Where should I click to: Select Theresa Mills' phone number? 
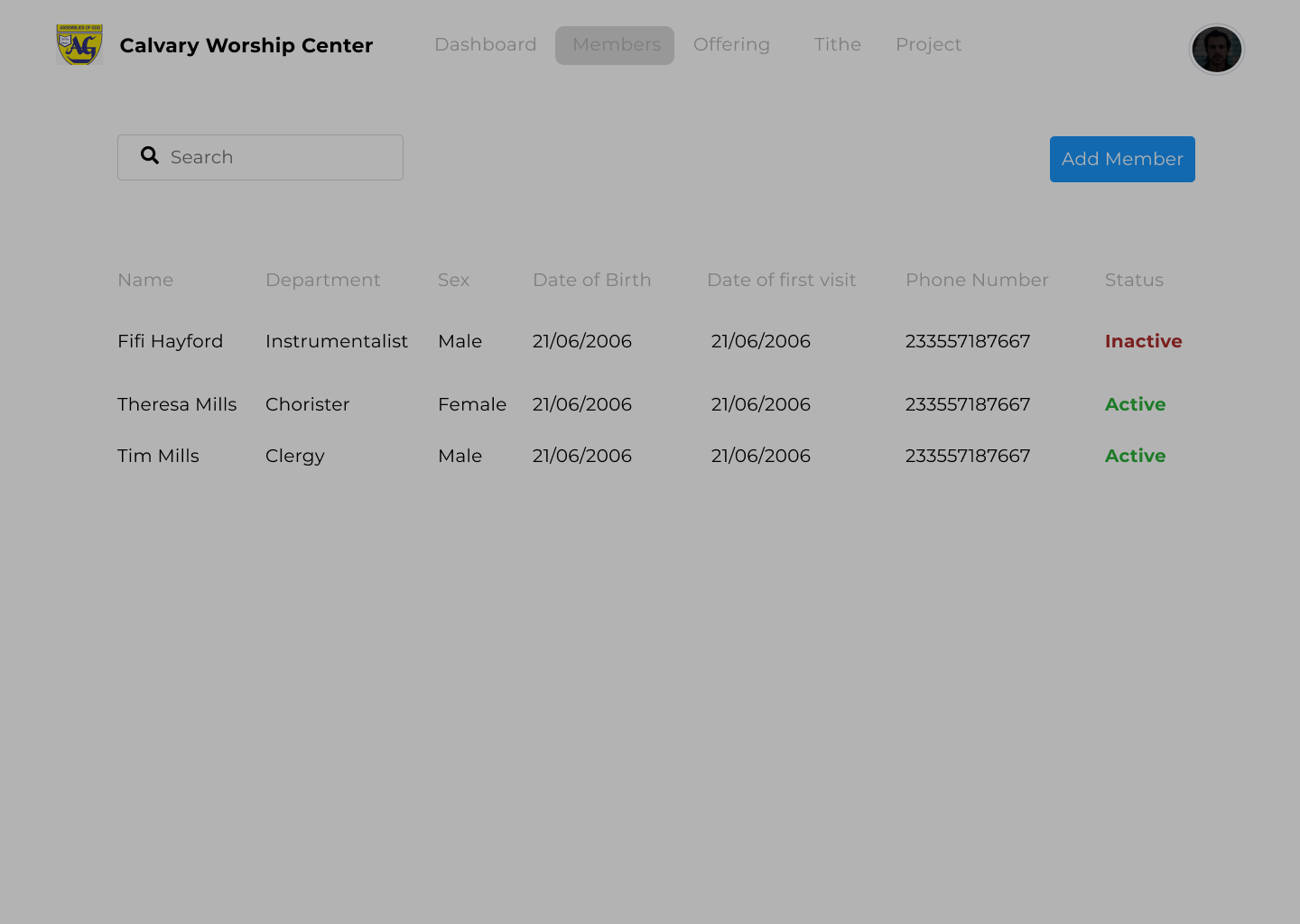pos(968,404)
